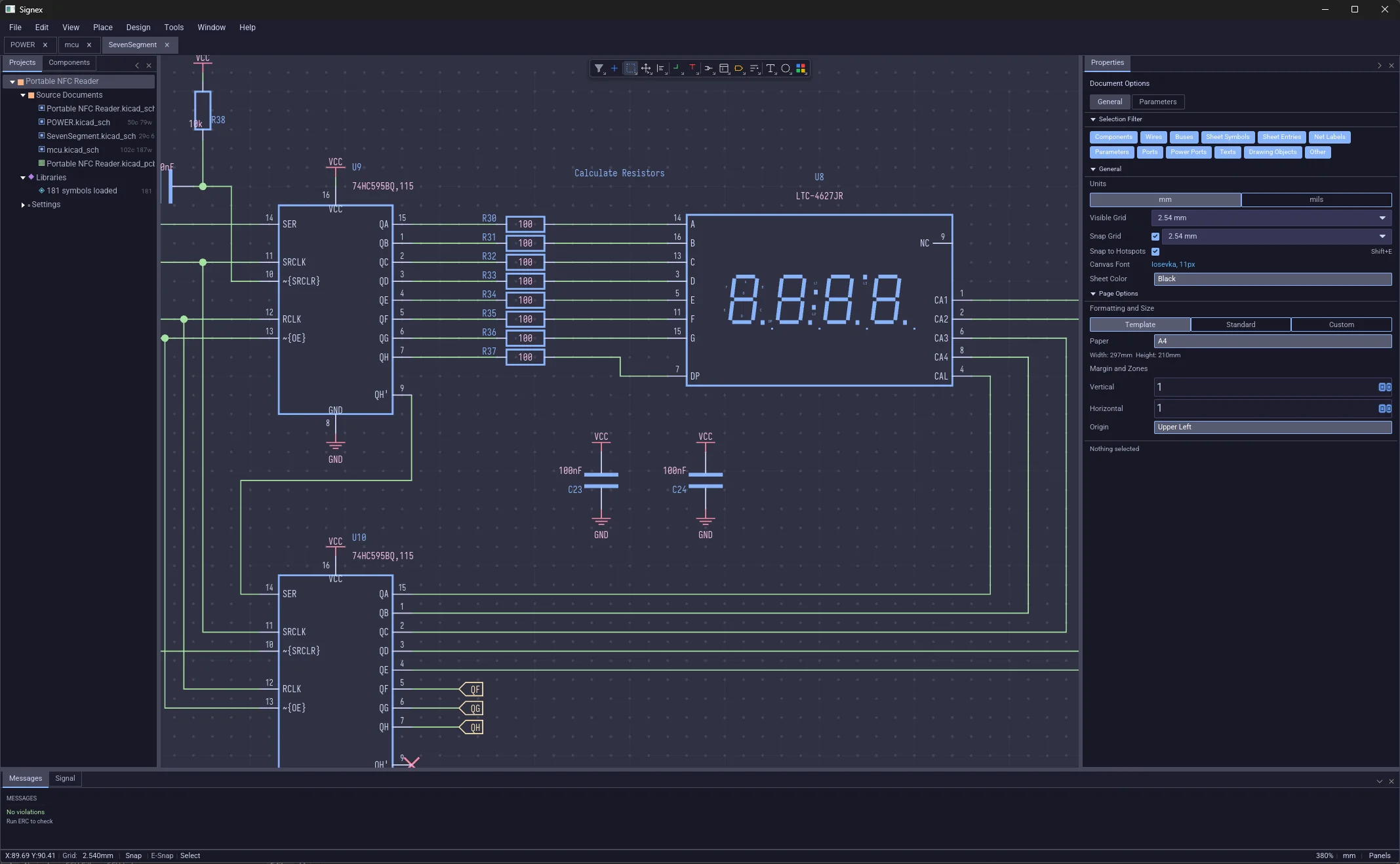Select the rectangular selection tool
This screenshot has height=864, width=1400.
point(630,68)
